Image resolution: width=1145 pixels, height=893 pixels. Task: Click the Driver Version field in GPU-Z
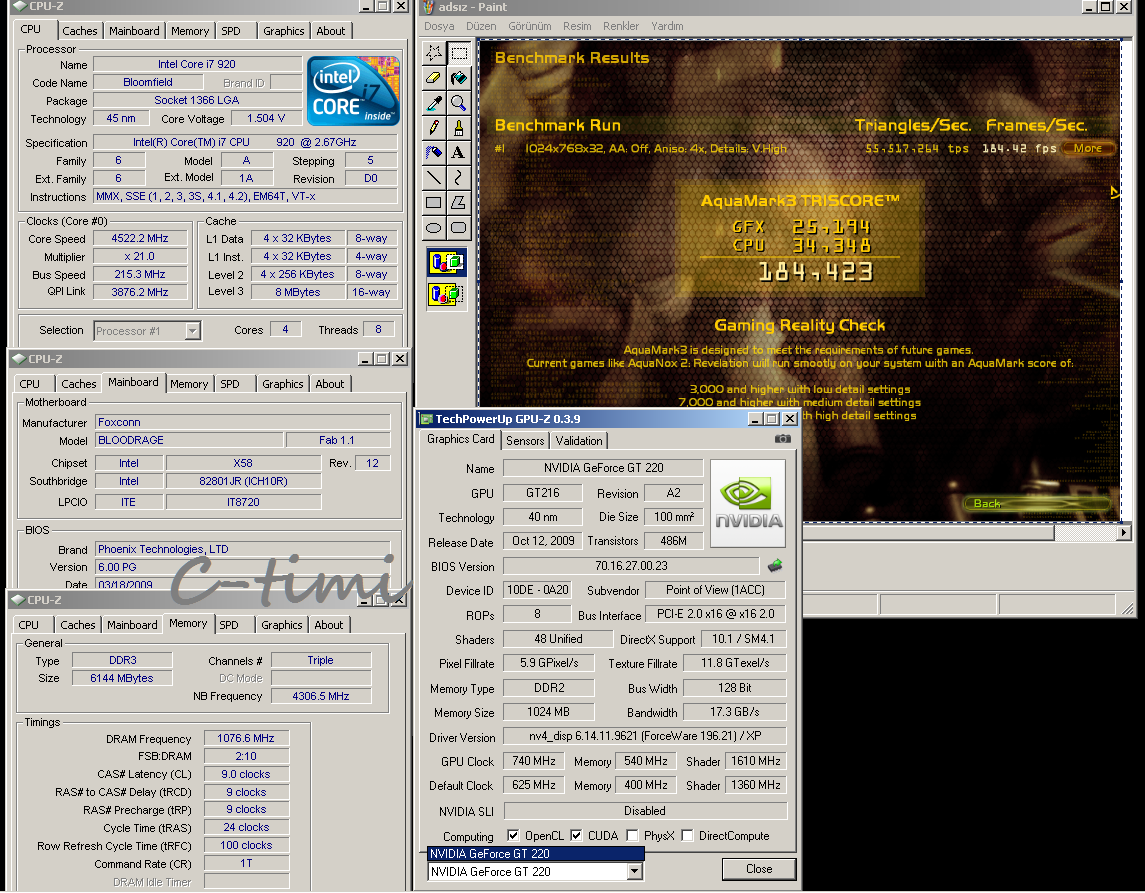(645, 735)
